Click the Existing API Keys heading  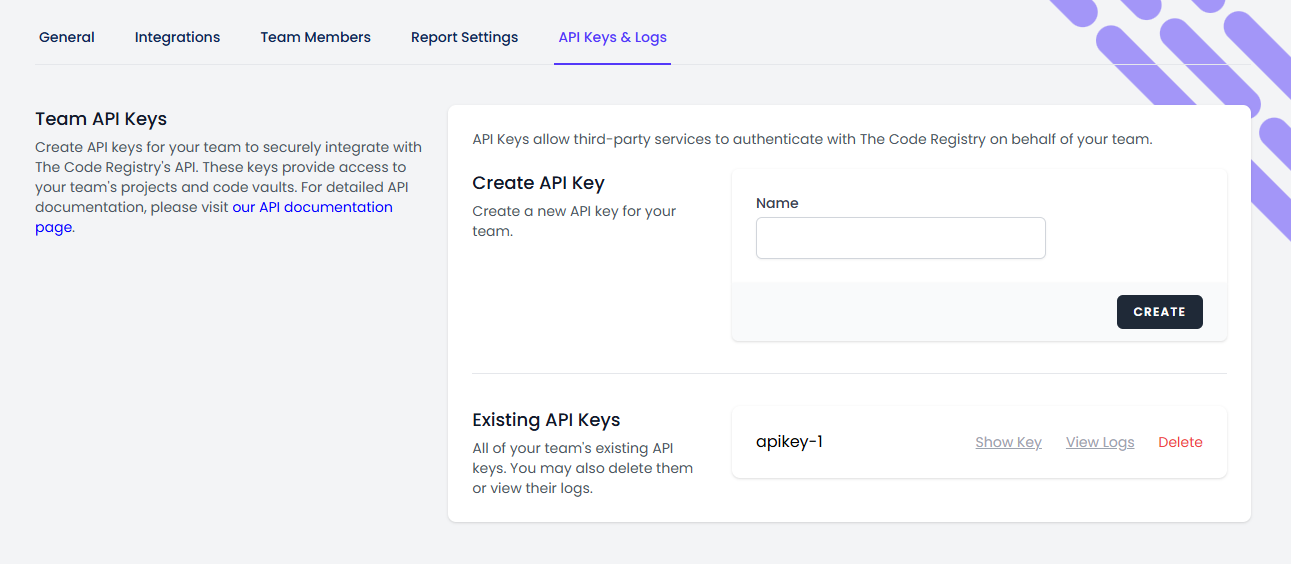click(x=546, y=420)
